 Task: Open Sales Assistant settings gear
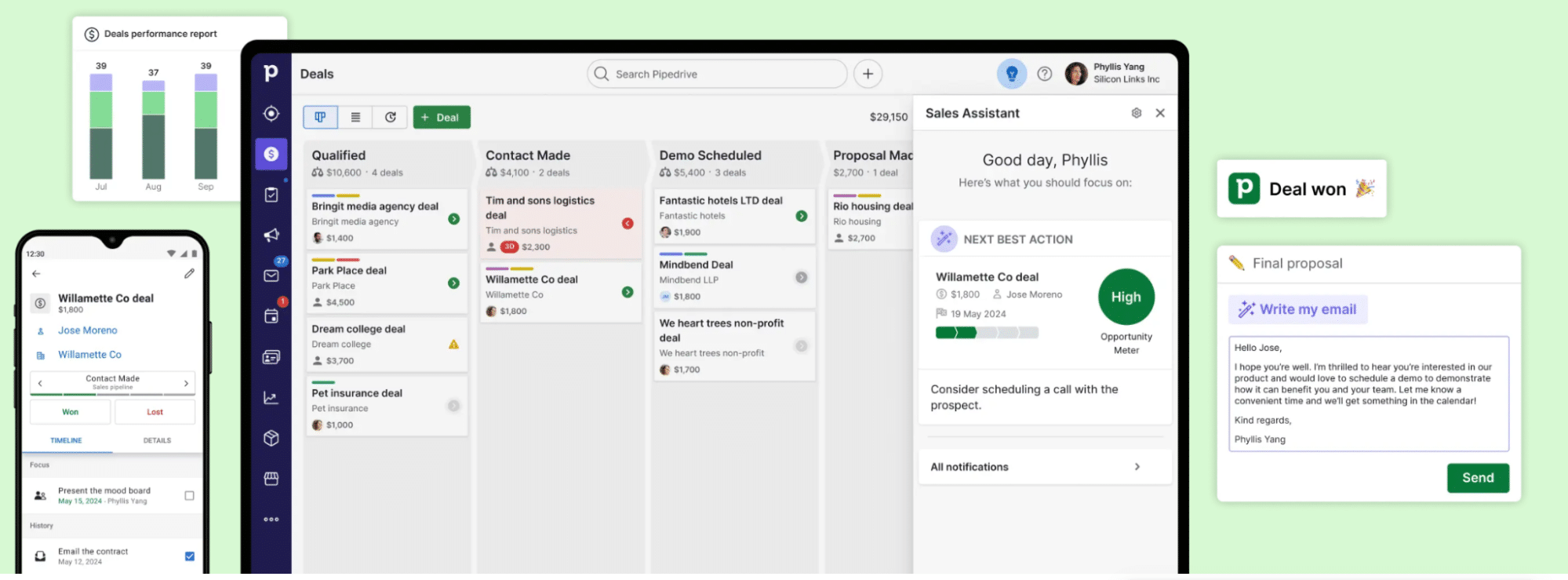1137,113
